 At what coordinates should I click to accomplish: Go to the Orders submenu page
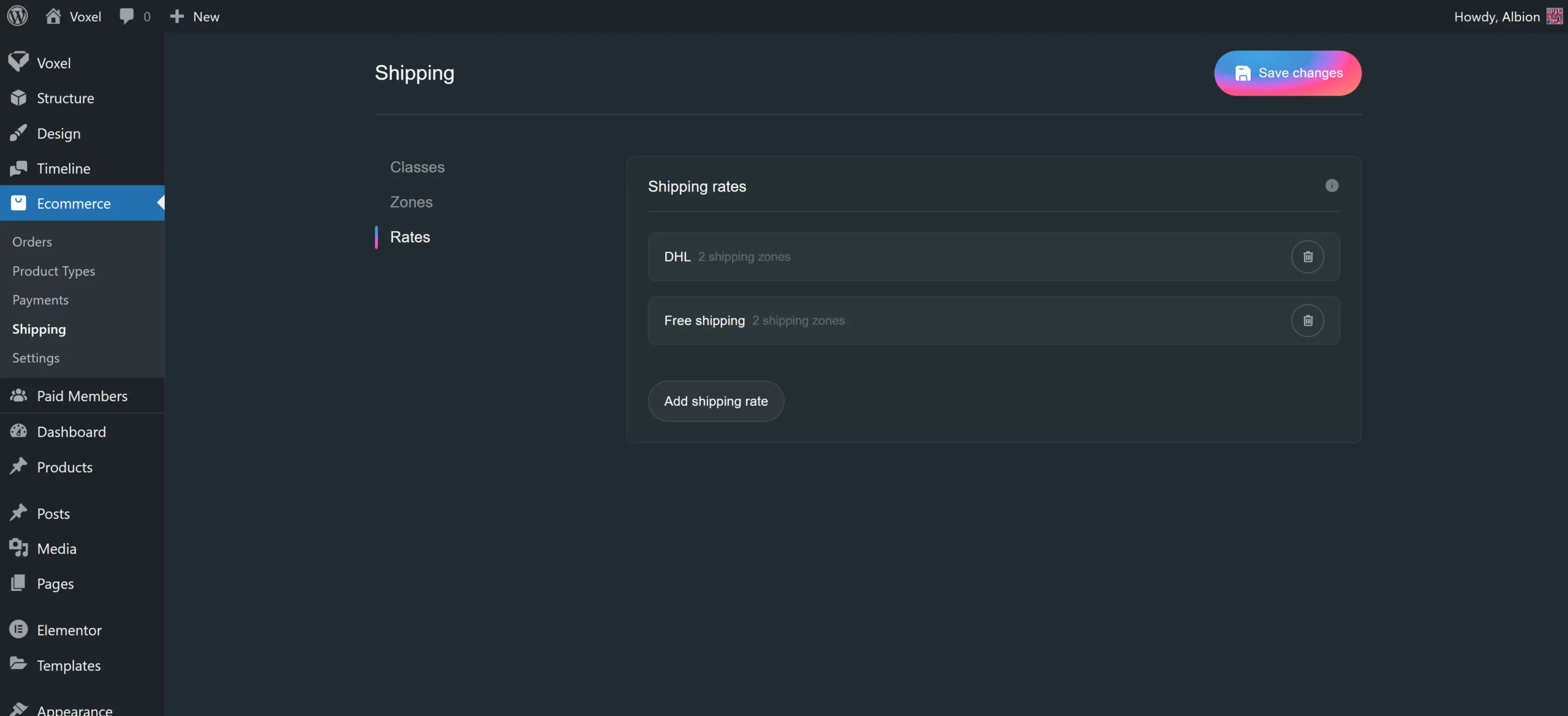32,242
